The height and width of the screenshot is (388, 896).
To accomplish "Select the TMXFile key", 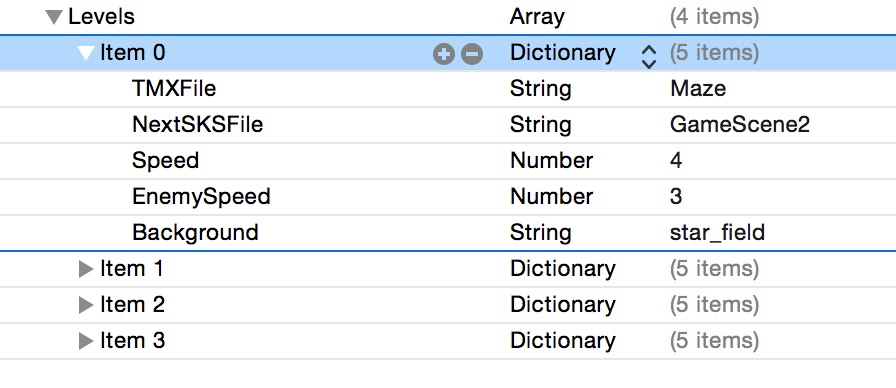I will 174,89.
